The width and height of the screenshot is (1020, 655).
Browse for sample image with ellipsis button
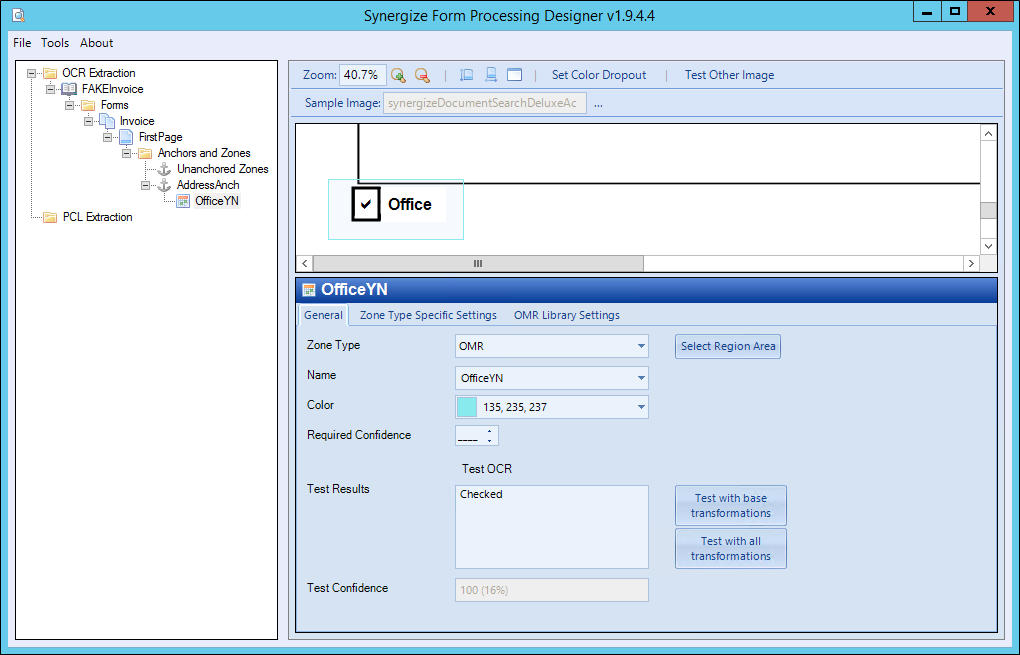(x=598, y=103)
